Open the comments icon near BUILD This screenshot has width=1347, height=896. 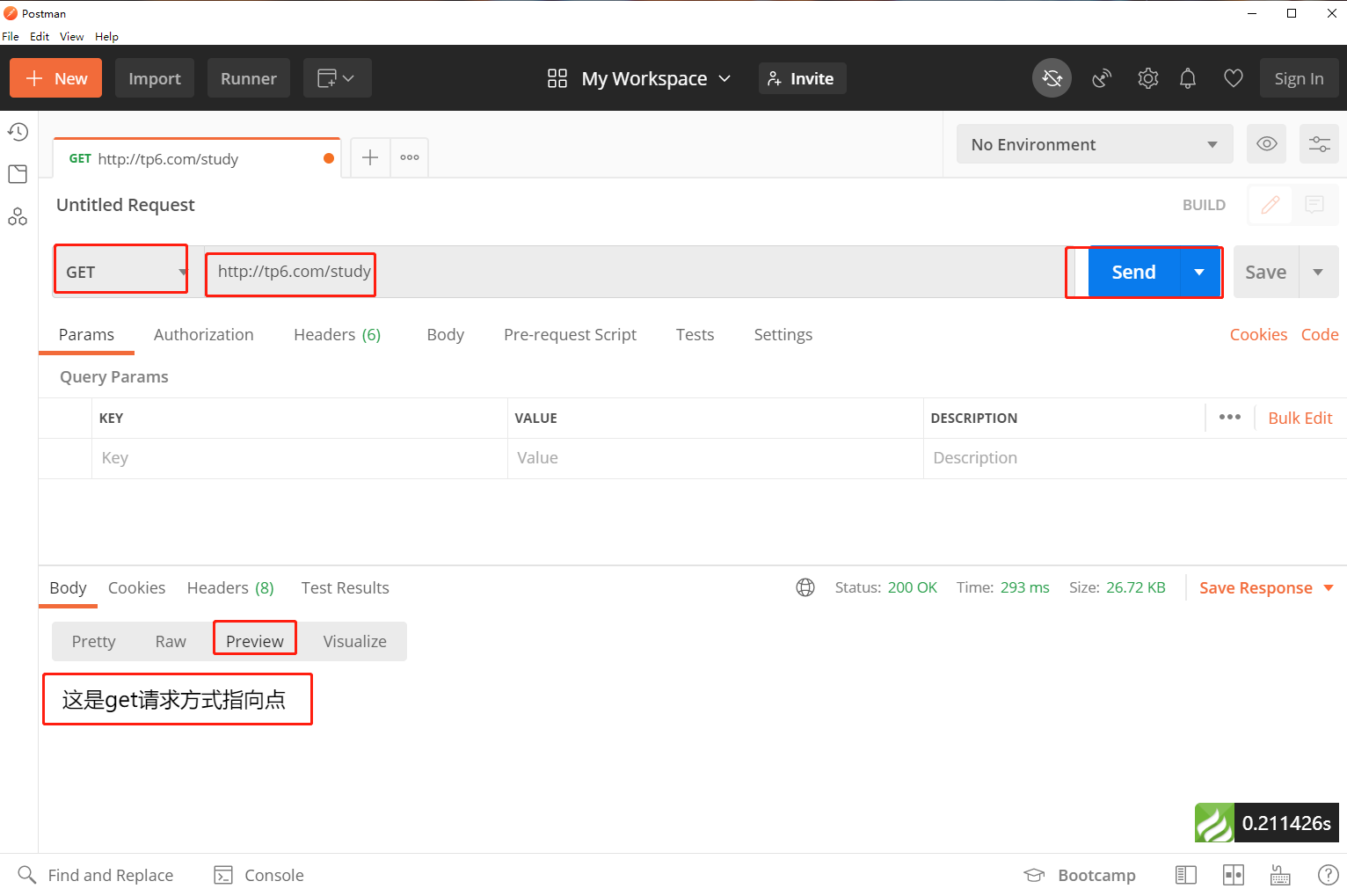(1314, 205)
